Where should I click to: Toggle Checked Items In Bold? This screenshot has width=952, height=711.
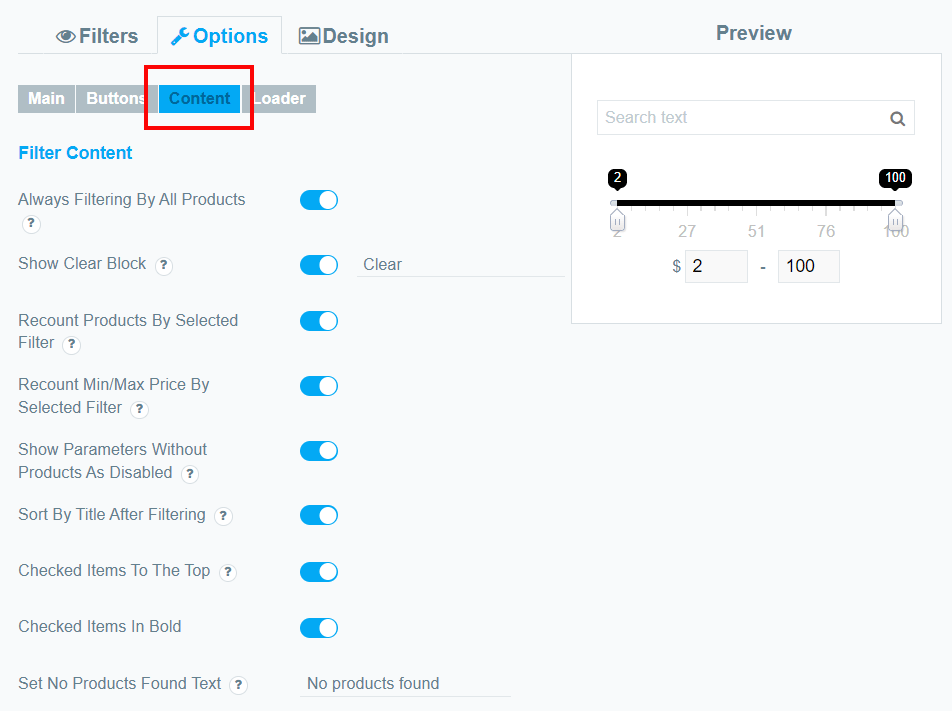click(x=319, y=628)
